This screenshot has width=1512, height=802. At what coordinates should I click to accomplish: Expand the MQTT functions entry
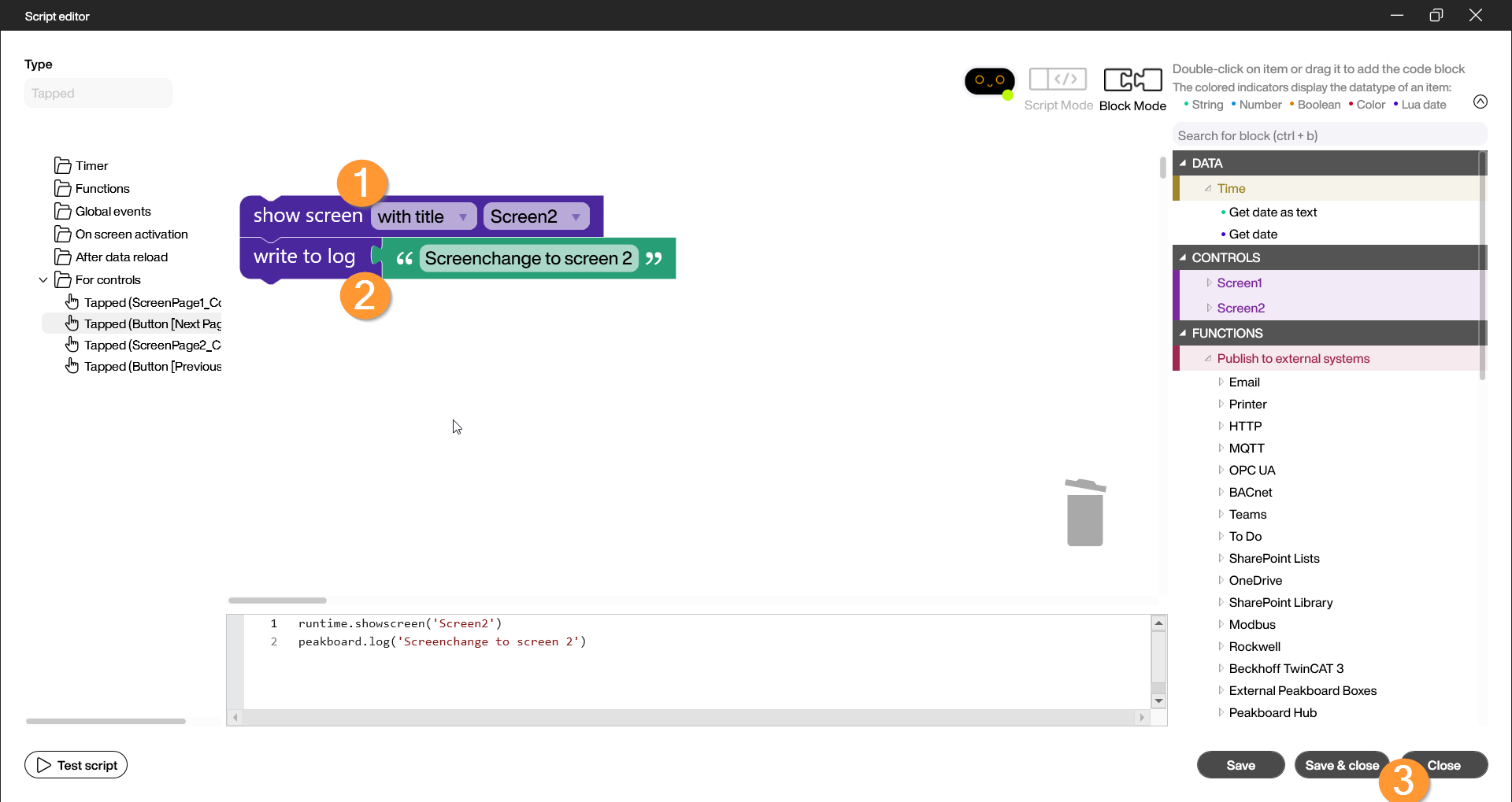coord(1221,448)
